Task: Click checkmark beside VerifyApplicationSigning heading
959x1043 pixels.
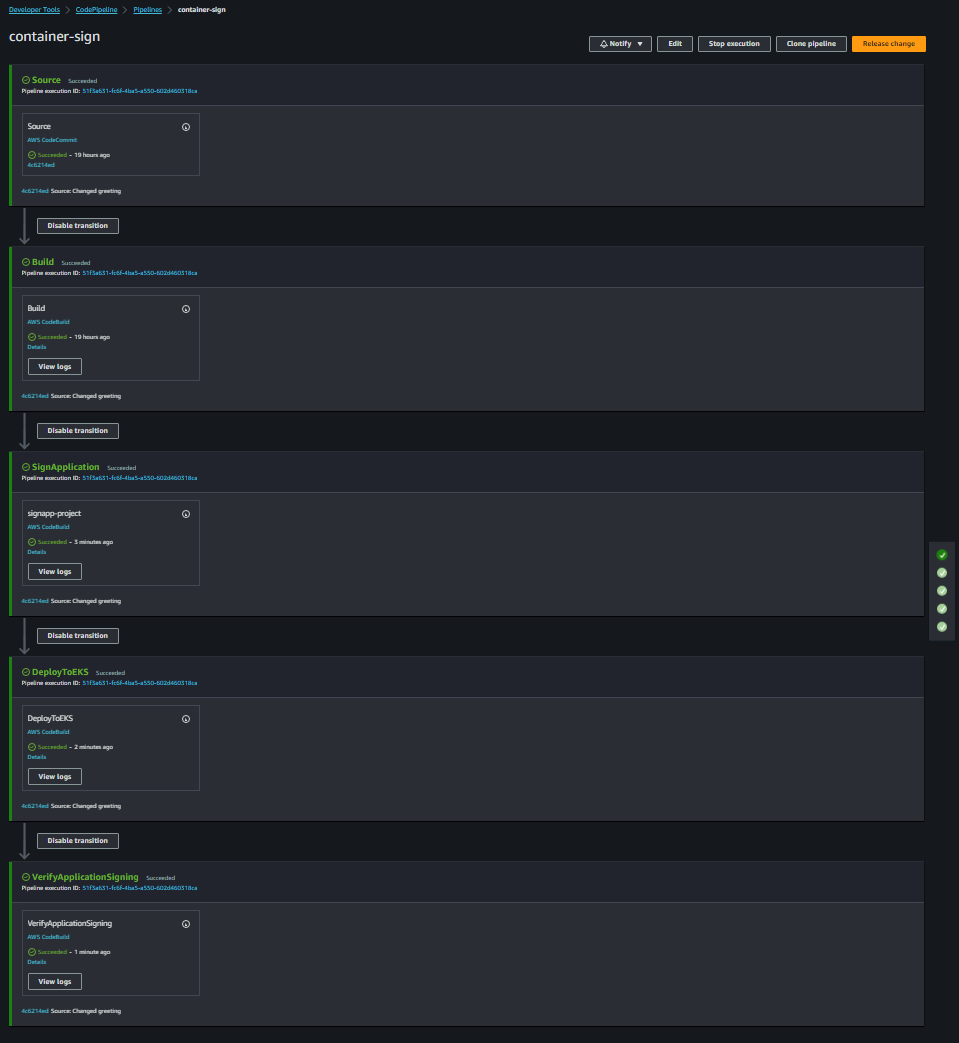Action: click(x=25, y=877)
